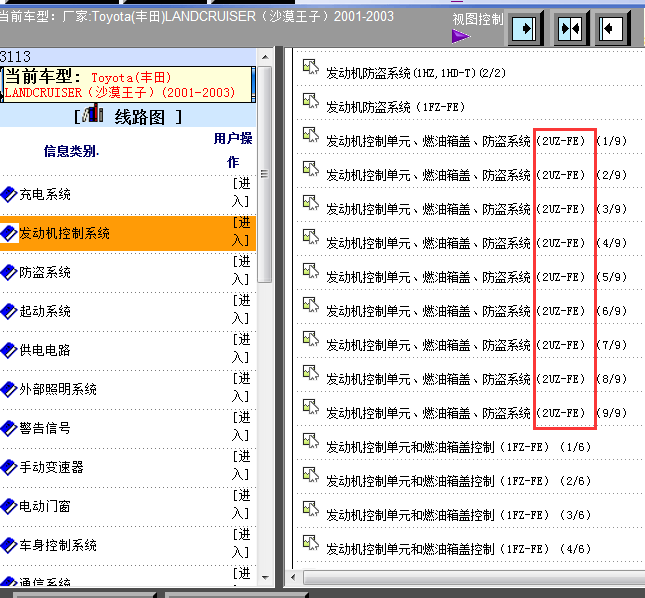
Task: Click left panel scrollbar down arrow
Action: 265,577
